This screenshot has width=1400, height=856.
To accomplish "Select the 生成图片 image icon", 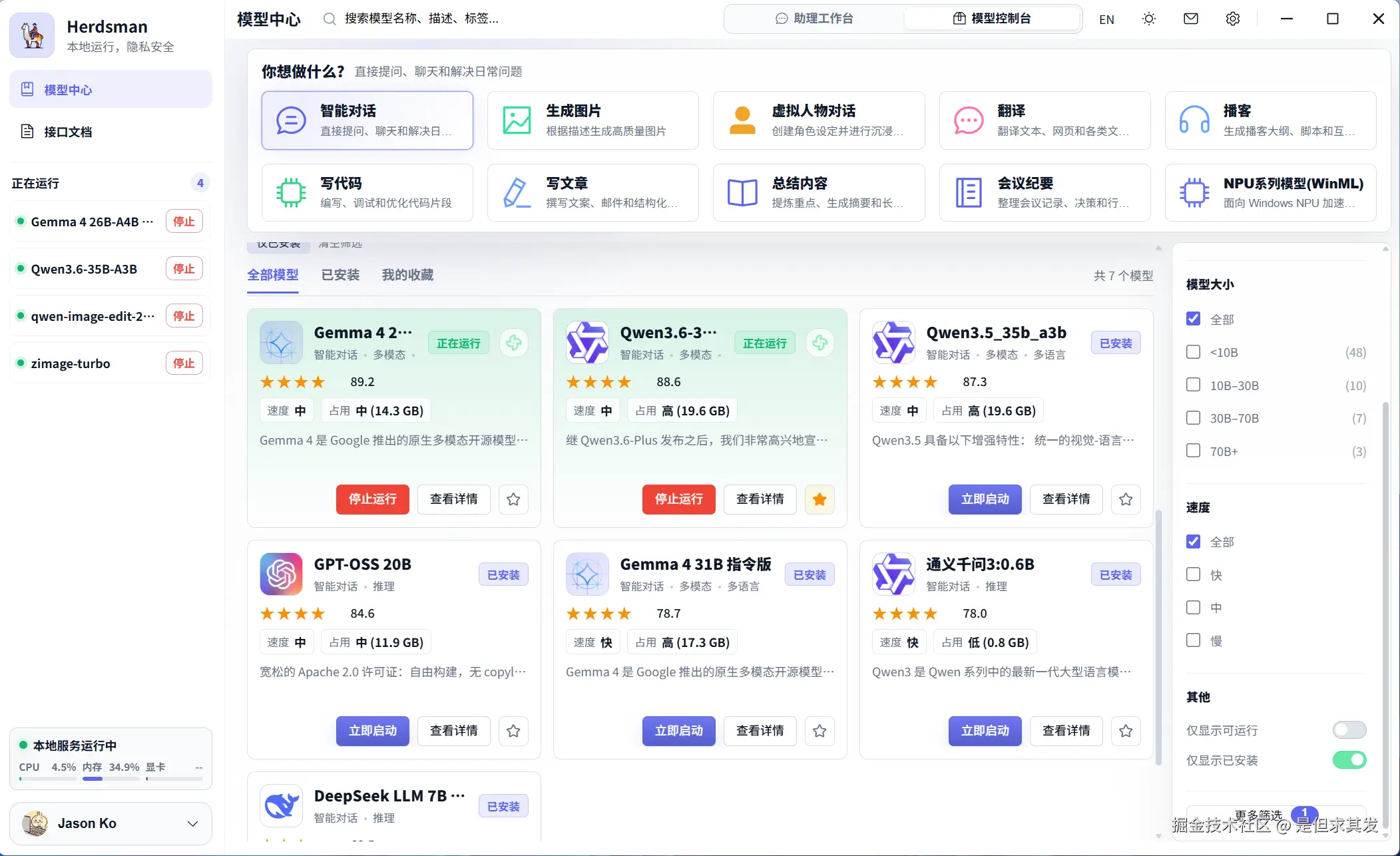I will (517, 120).
